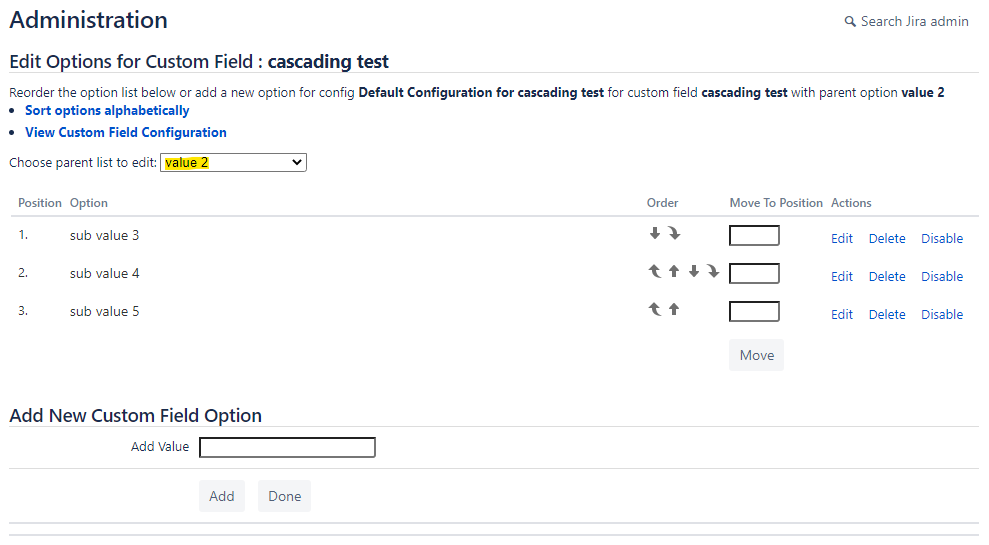Move sub value 5 up one position
Viewport: 989px width, 545px height.
coord(674,310)
